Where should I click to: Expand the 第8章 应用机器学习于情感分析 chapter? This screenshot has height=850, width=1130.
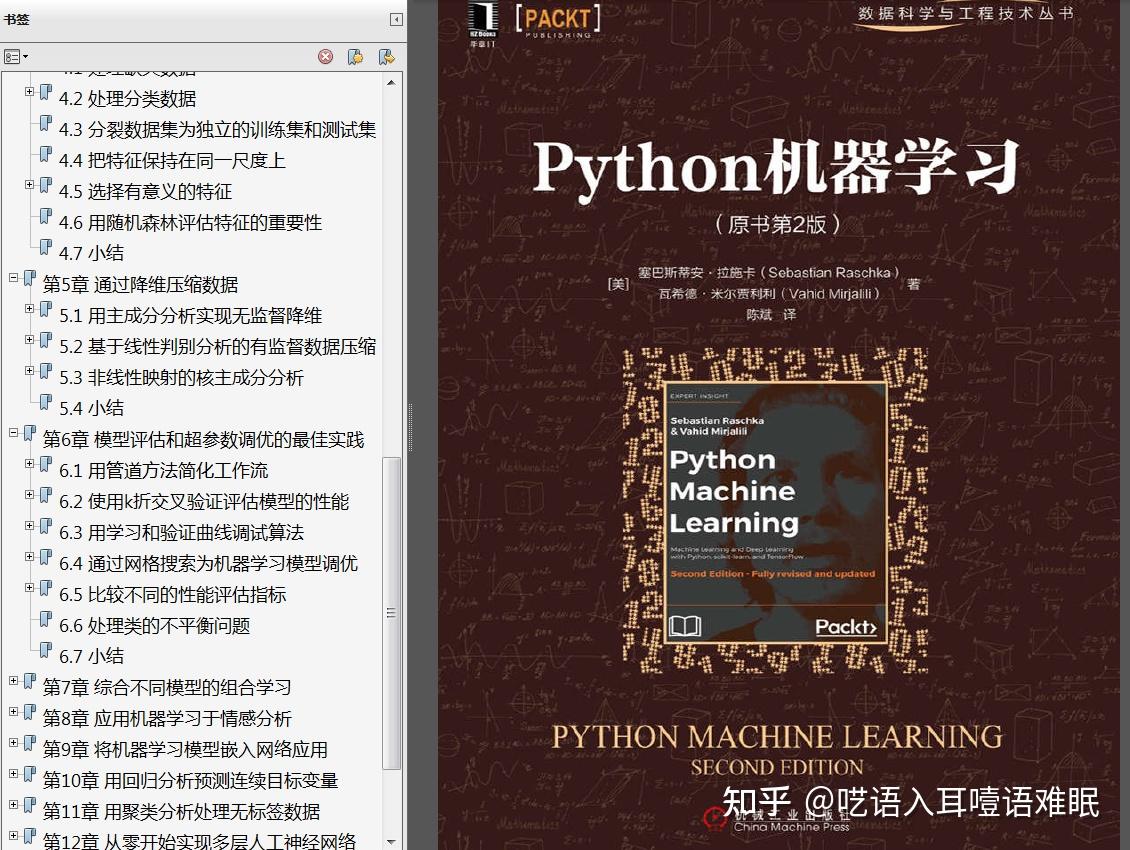(13, 712)
